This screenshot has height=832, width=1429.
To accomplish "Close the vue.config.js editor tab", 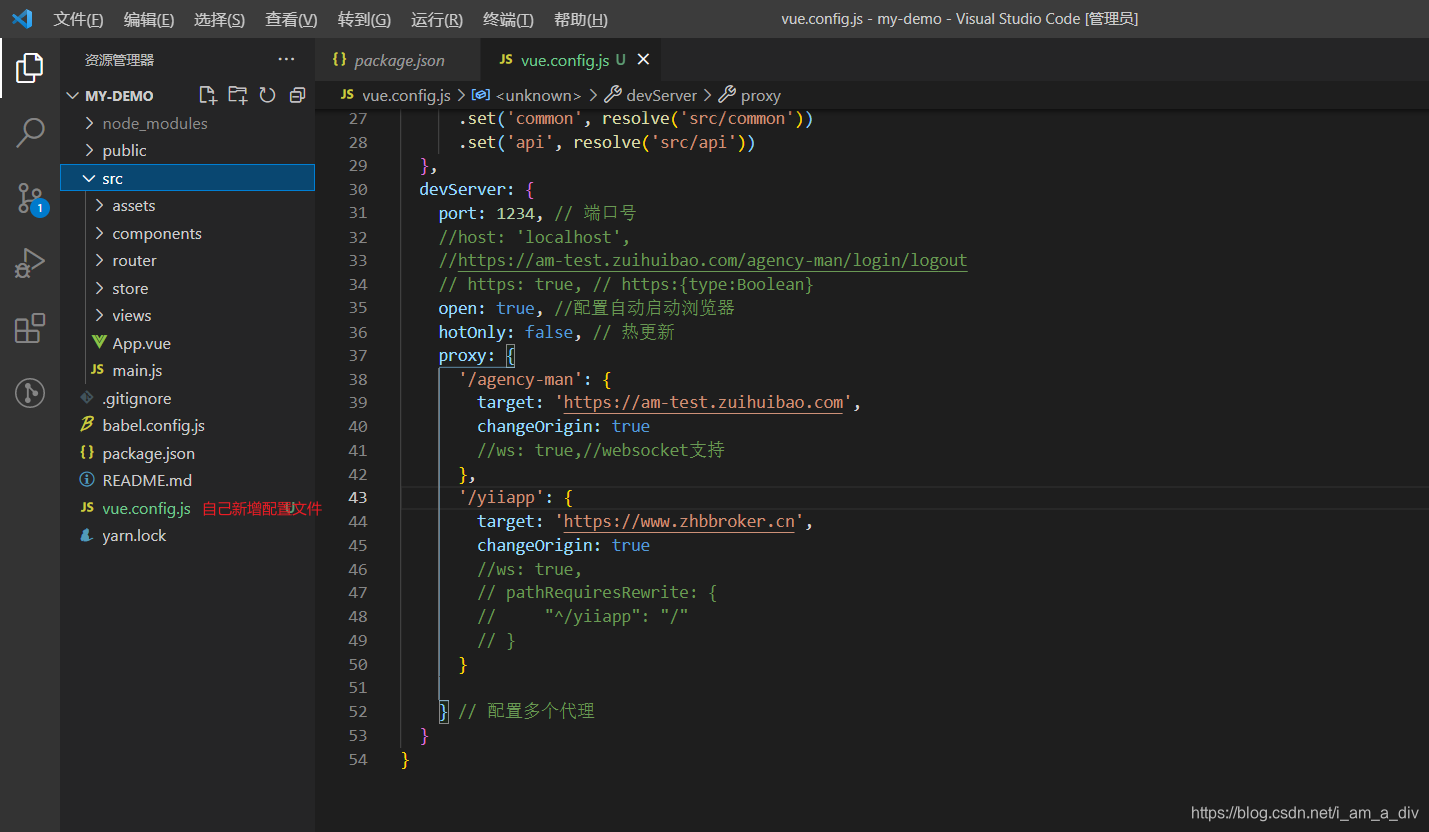I will (x=643, y=60).
